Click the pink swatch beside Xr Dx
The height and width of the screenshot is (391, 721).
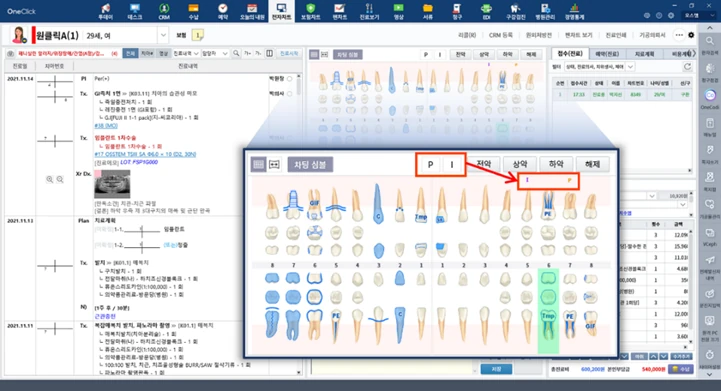point(97,174)
